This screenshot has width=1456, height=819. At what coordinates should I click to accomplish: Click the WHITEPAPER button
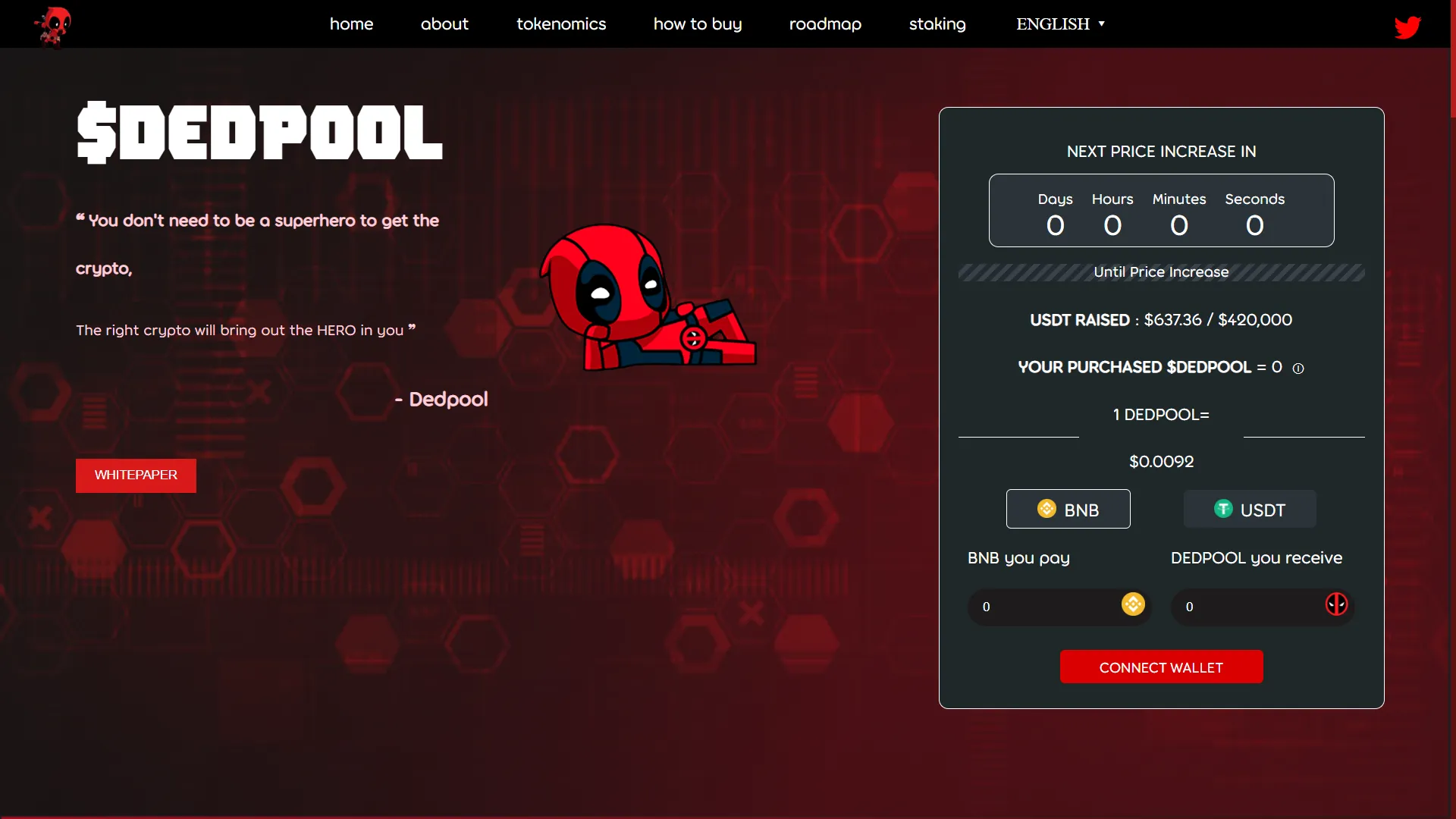coord(136,475)
